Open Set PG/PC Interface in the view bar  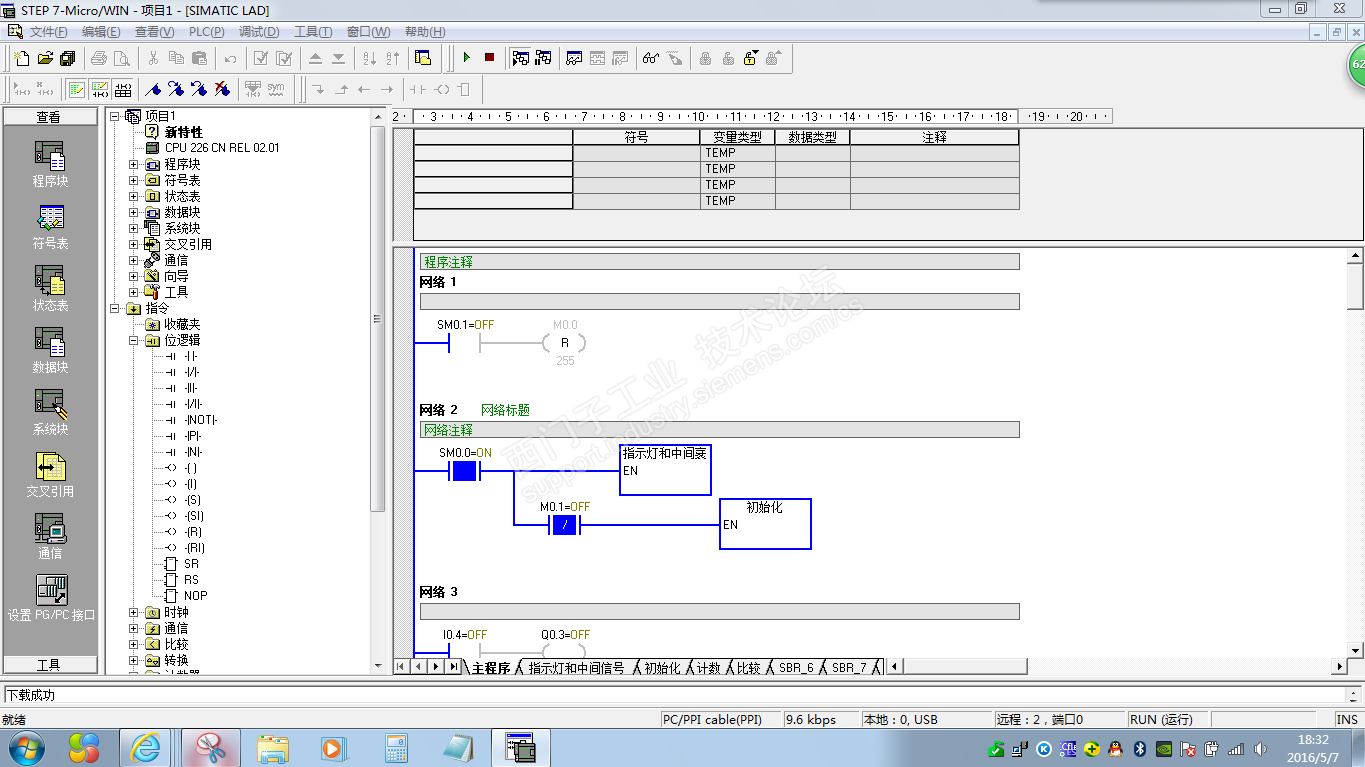click(x=50, y=598)
